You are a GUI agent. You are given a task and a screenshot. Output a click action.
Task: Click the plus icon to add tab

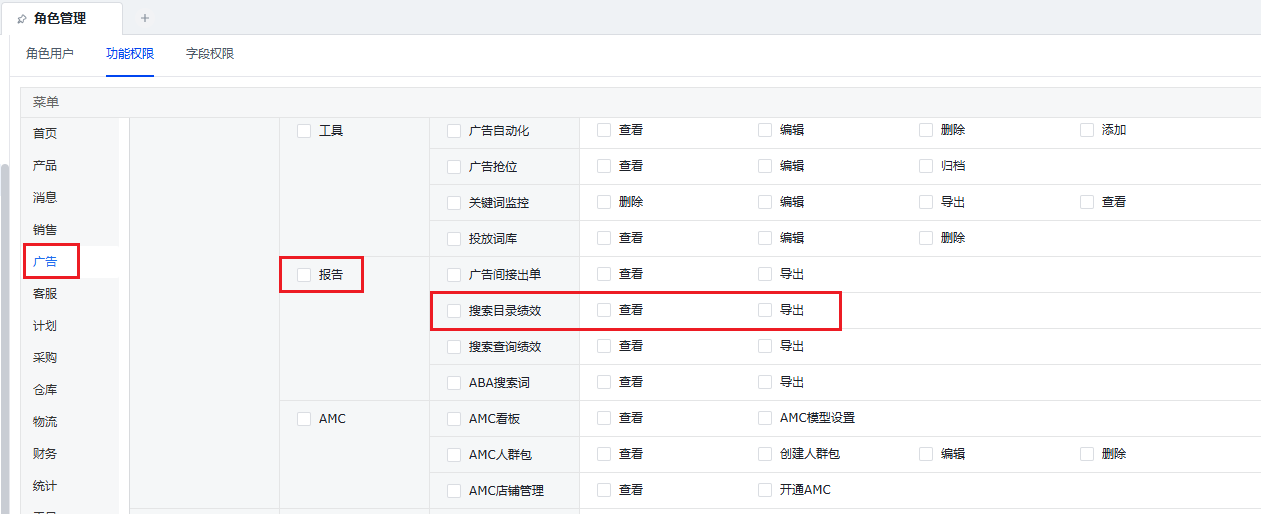[145, 18]
